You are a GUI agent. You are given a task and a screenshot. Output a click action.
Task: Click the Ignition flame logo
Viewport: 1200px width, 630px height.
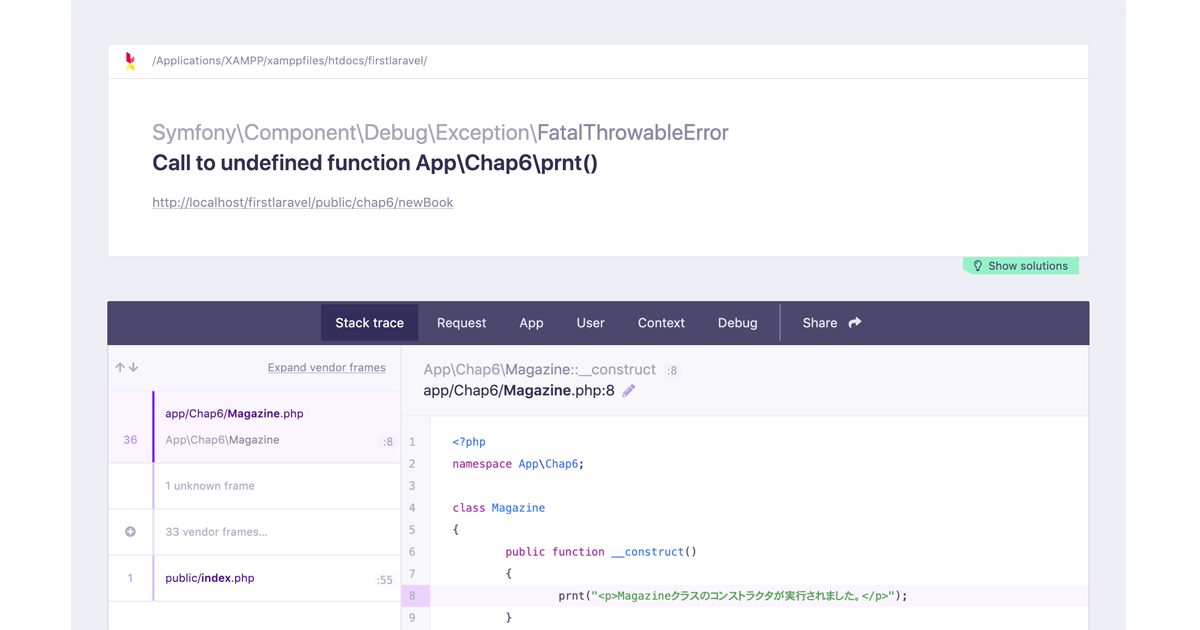click(x=130, y=61)
